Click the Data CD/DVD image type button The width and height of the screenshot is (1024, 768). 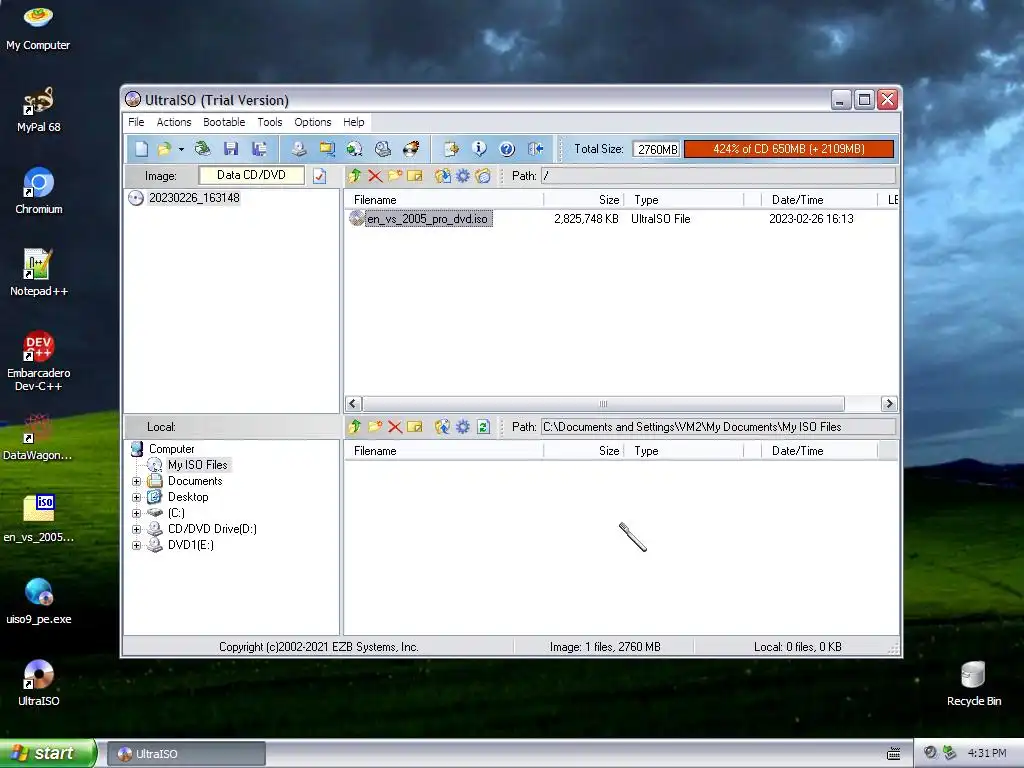[251, 175]
